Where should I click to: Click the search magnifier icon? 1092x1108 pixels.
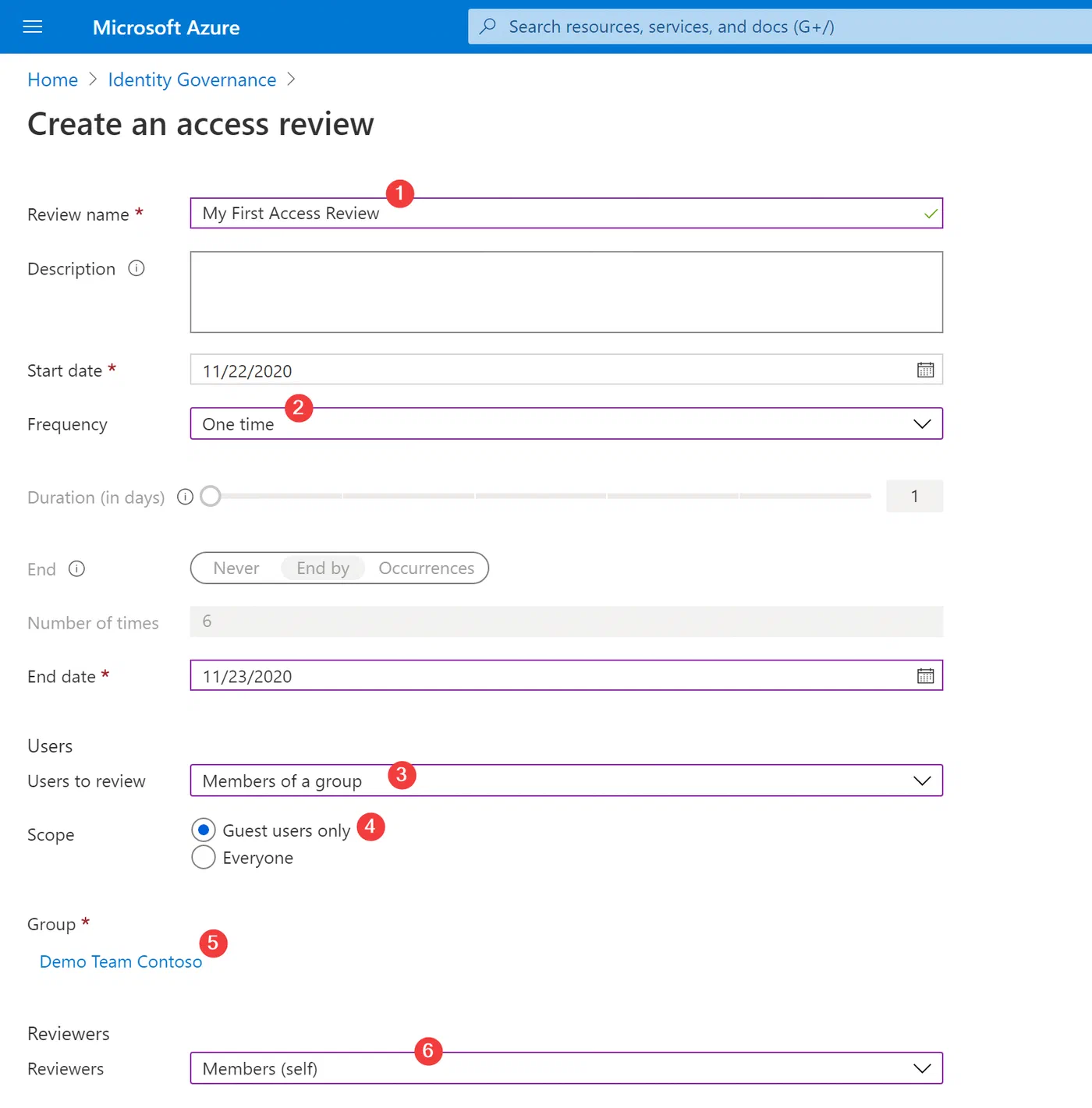(x=488, y=27)
